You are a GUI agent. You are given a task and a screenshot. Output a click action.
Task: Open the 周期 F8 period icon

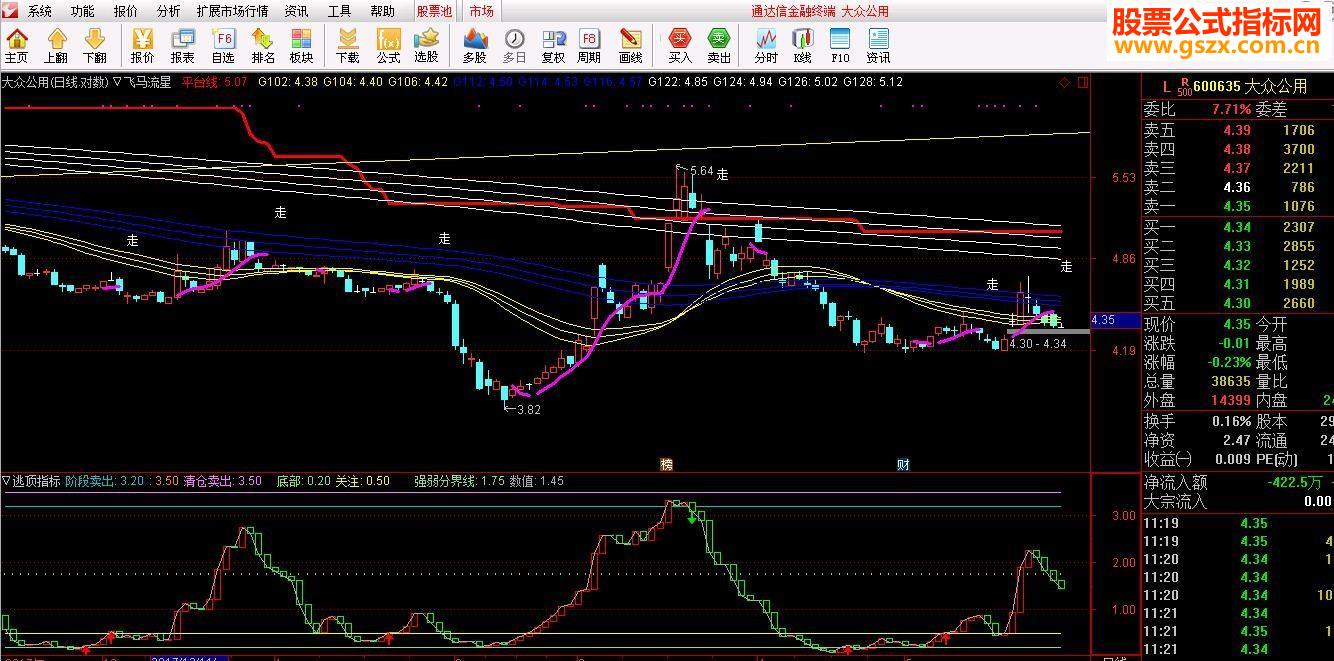pyautogui.click(x=590, y=46)
